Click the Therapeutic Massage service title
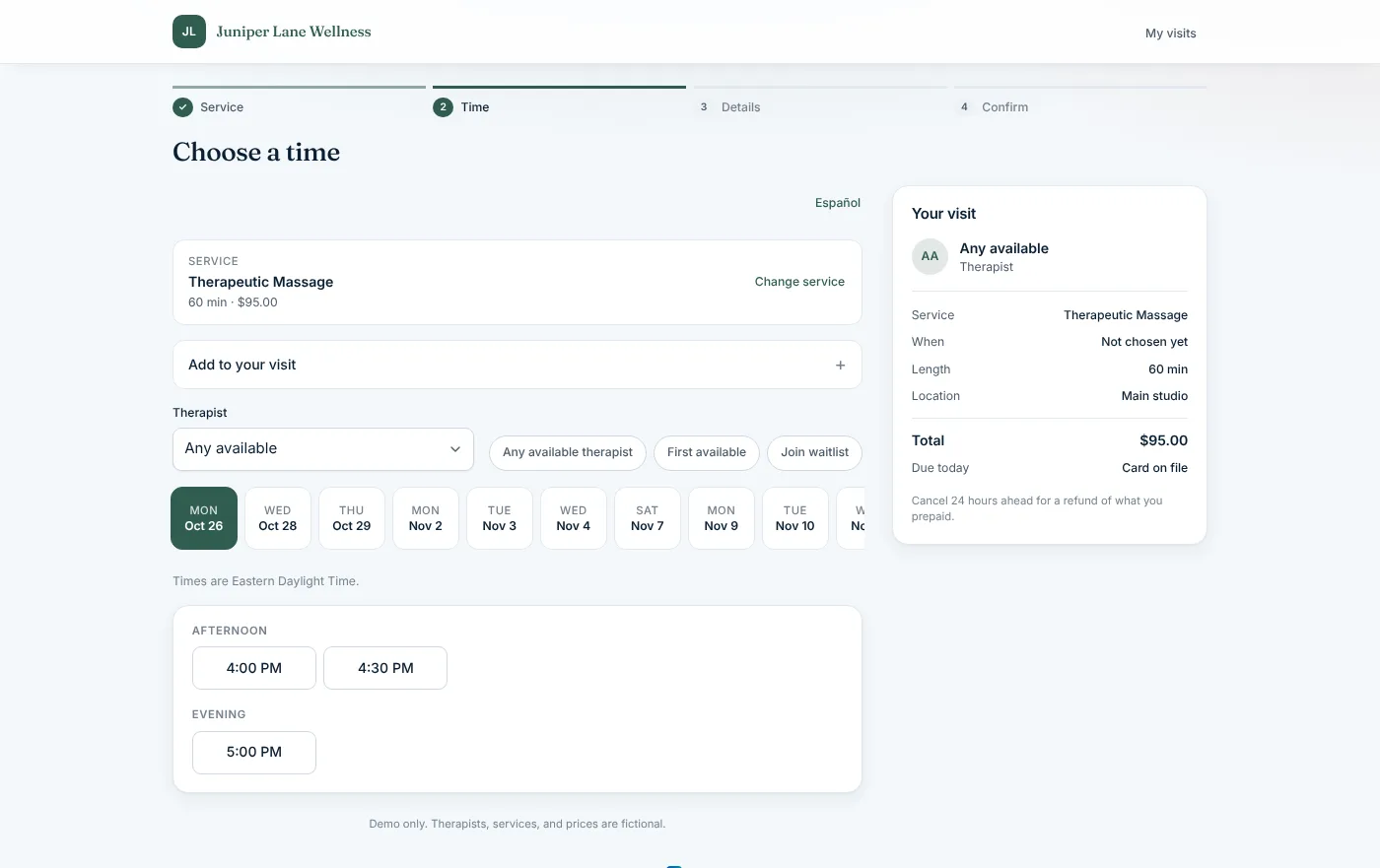The width and height of the screenshot is (1380, 868). click(261, 282)
